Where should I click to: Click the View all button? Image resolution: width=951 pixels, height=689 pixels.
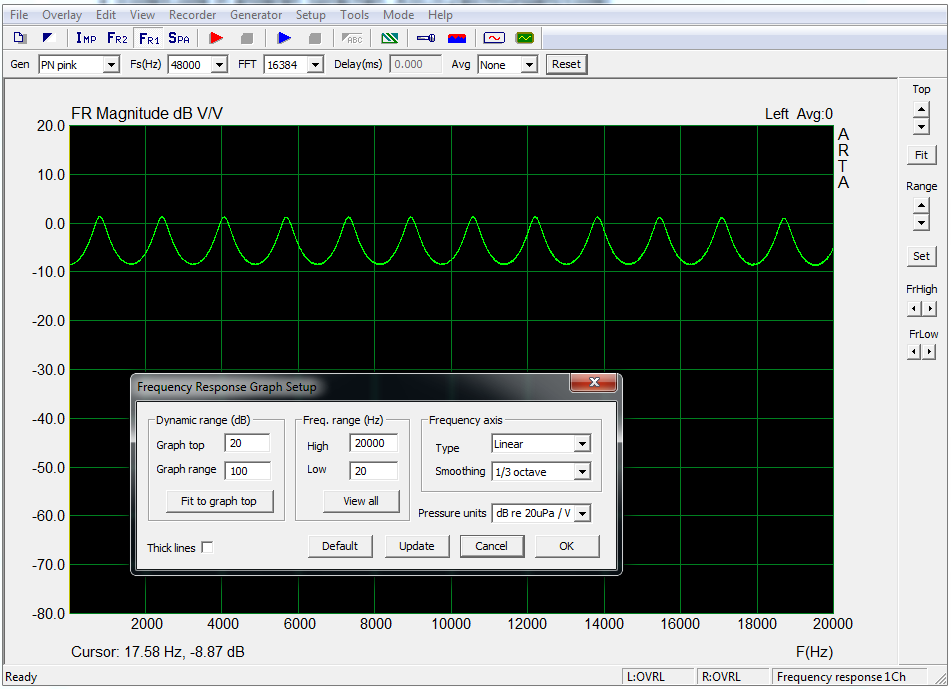click(361, 501)
